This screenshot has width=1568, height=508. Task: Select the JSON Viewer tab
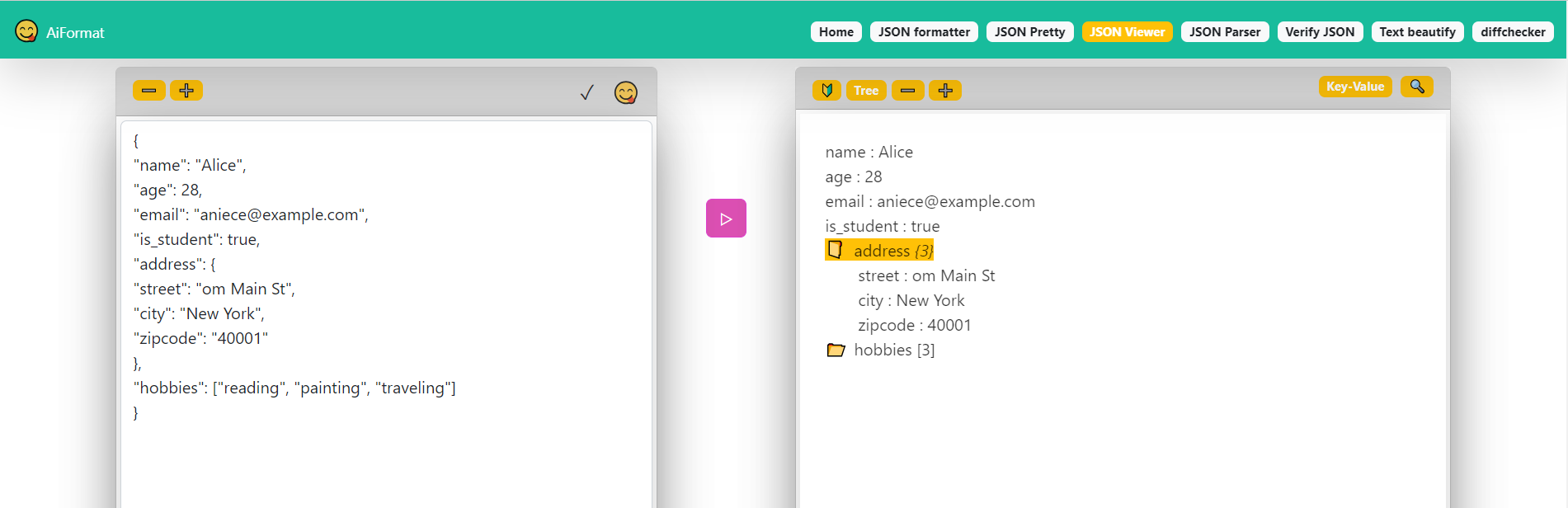click(1128, 32)
